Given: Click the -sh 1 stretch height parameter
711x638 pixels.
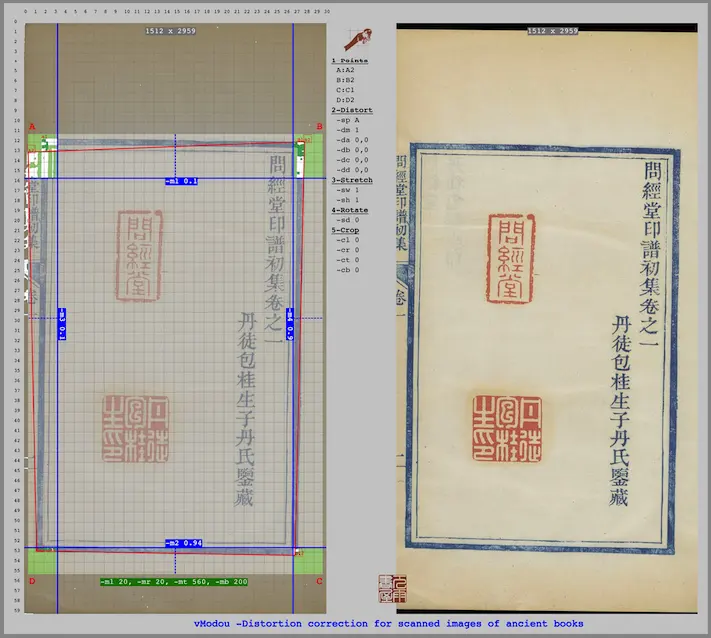Looking at the screenshot, I should point(348,200).
